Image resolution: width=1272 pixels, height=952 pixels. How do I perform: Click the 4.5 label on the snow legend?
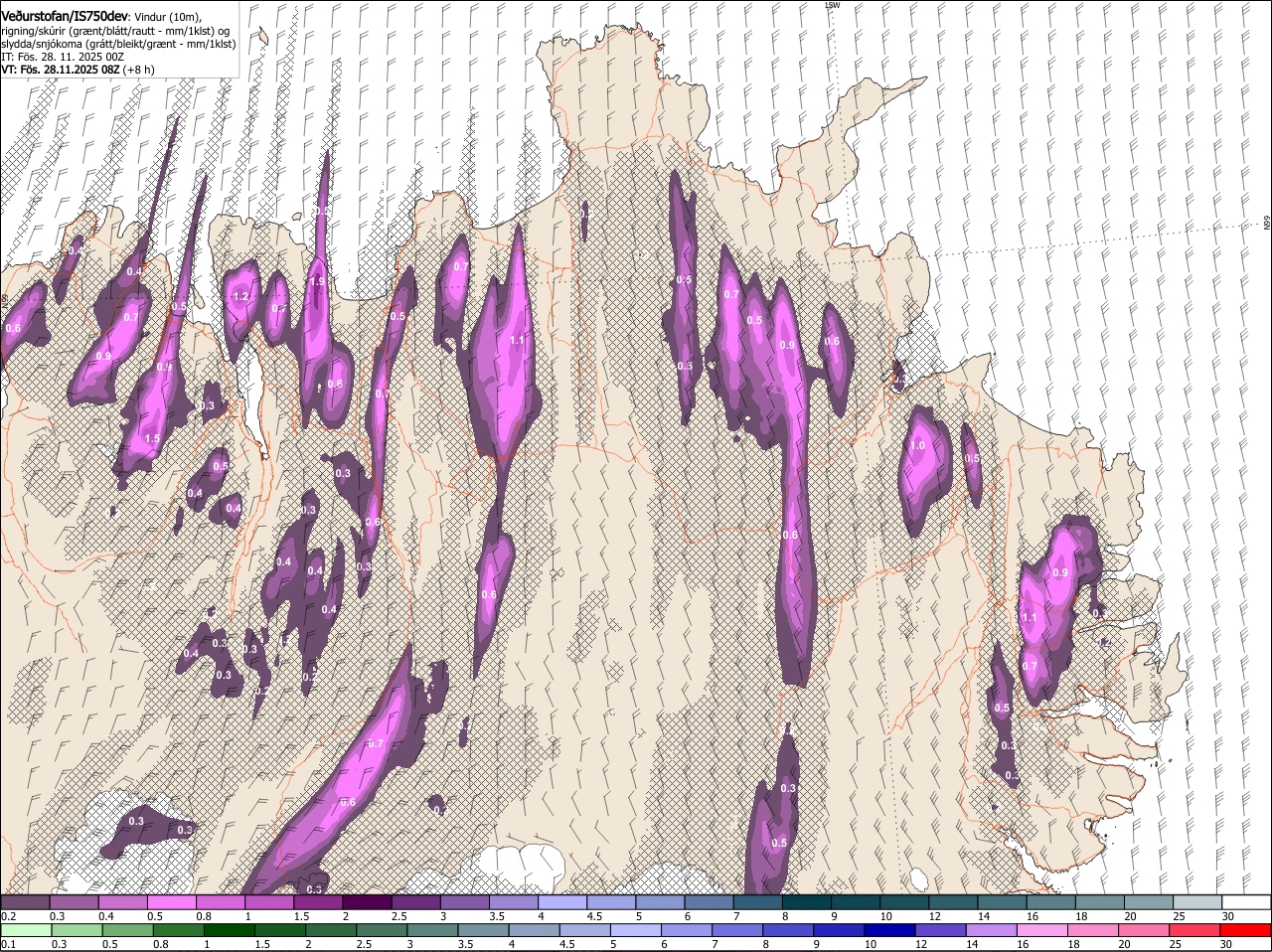(595, 916)
